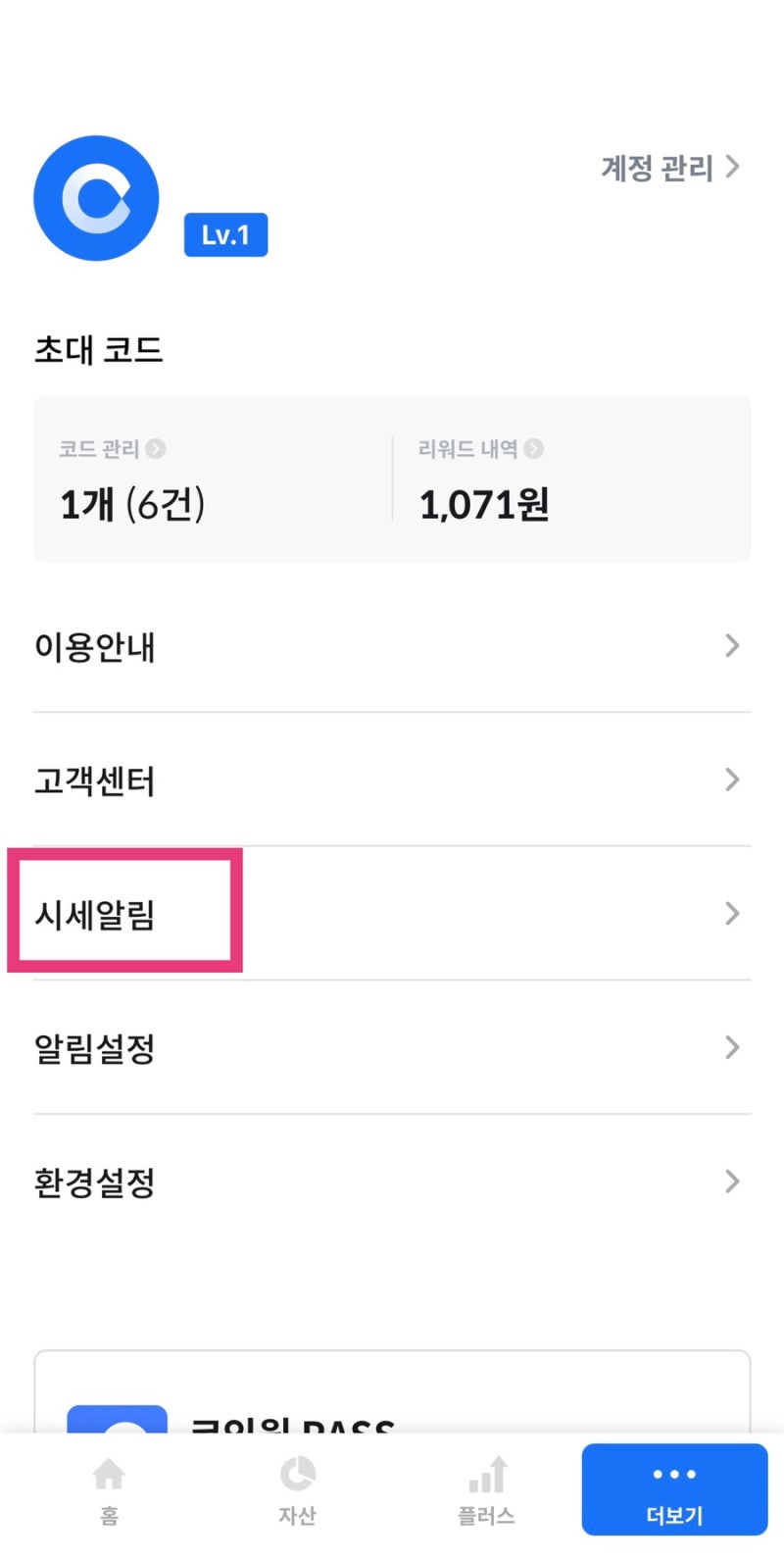784x1560 pixels.
Task: Open 계정 관리 account management
Action: click(667, 168)
